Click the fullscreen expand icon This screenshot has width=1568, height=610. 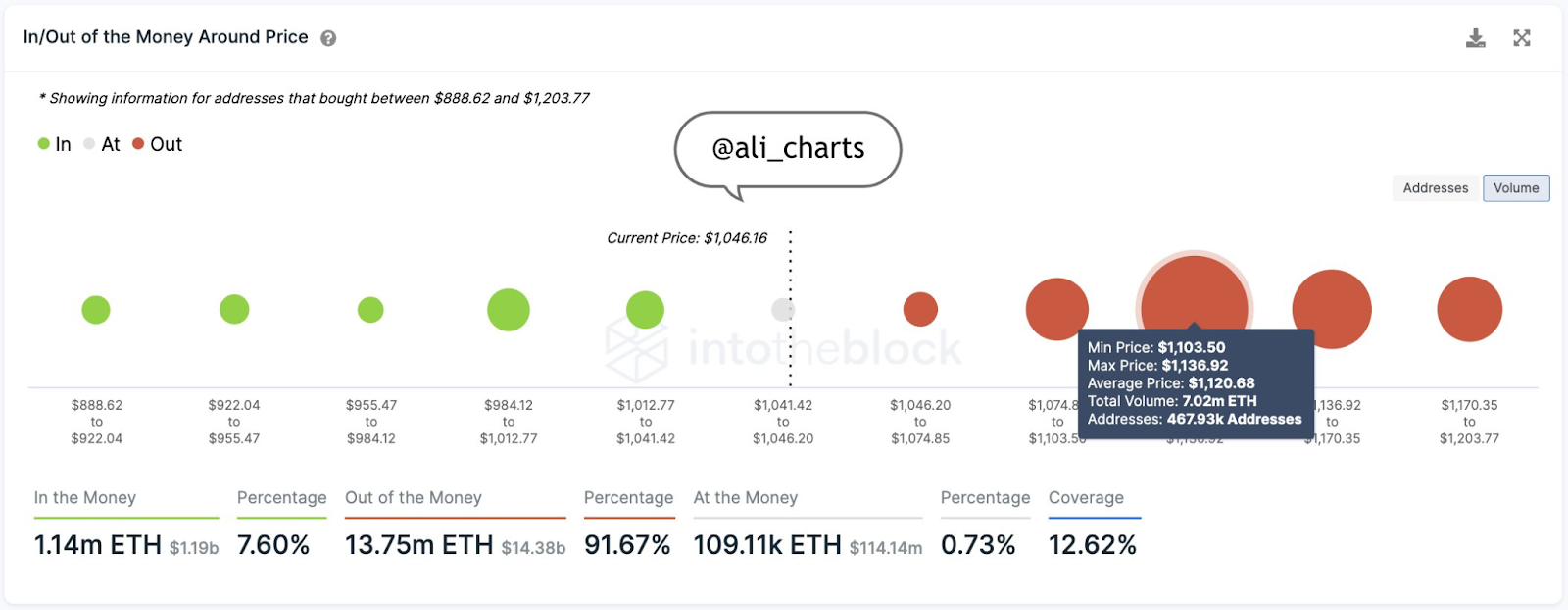point(1521,38)
